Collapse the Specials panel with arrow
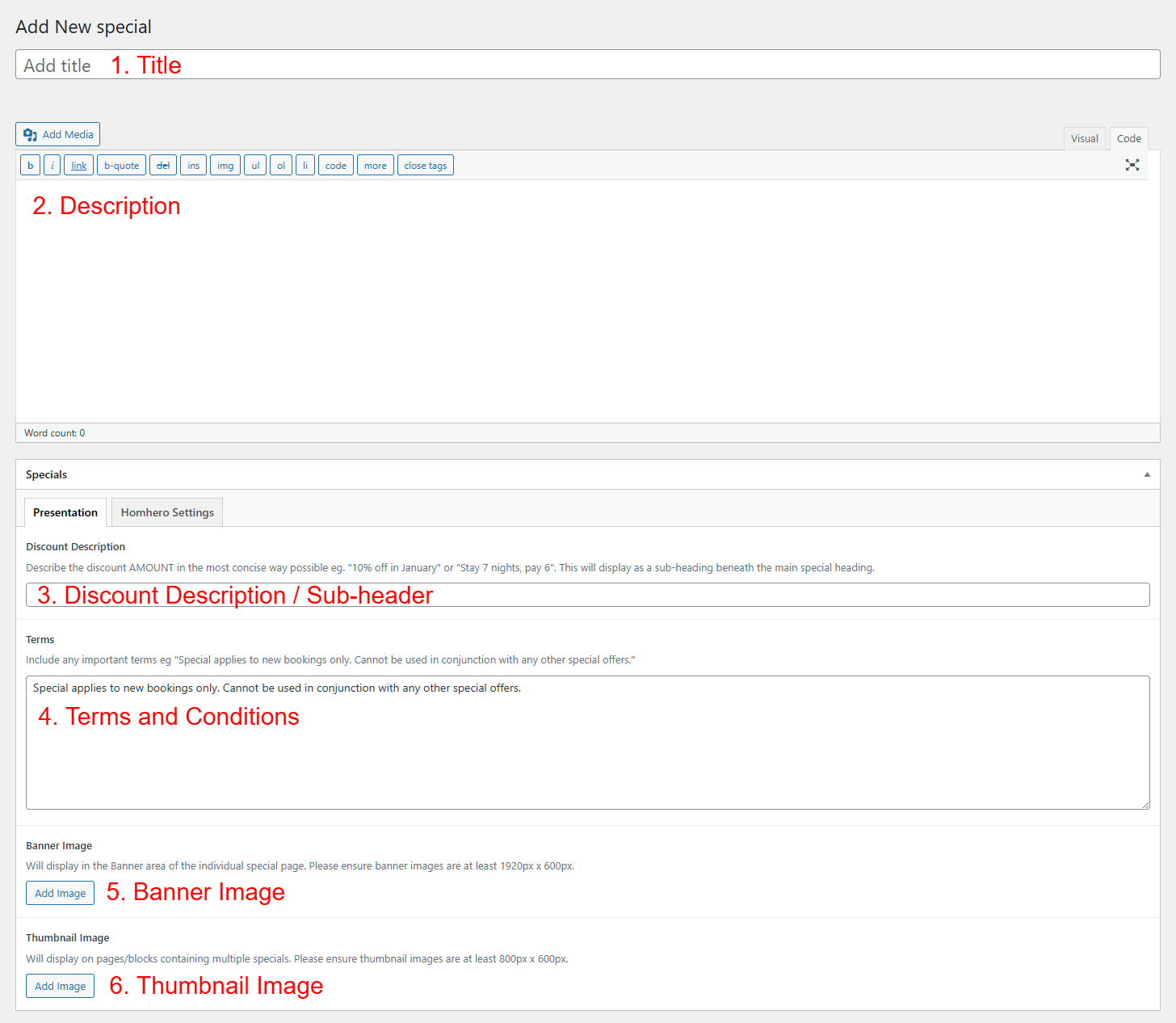The image size is (1176, 1023). 1146,474
